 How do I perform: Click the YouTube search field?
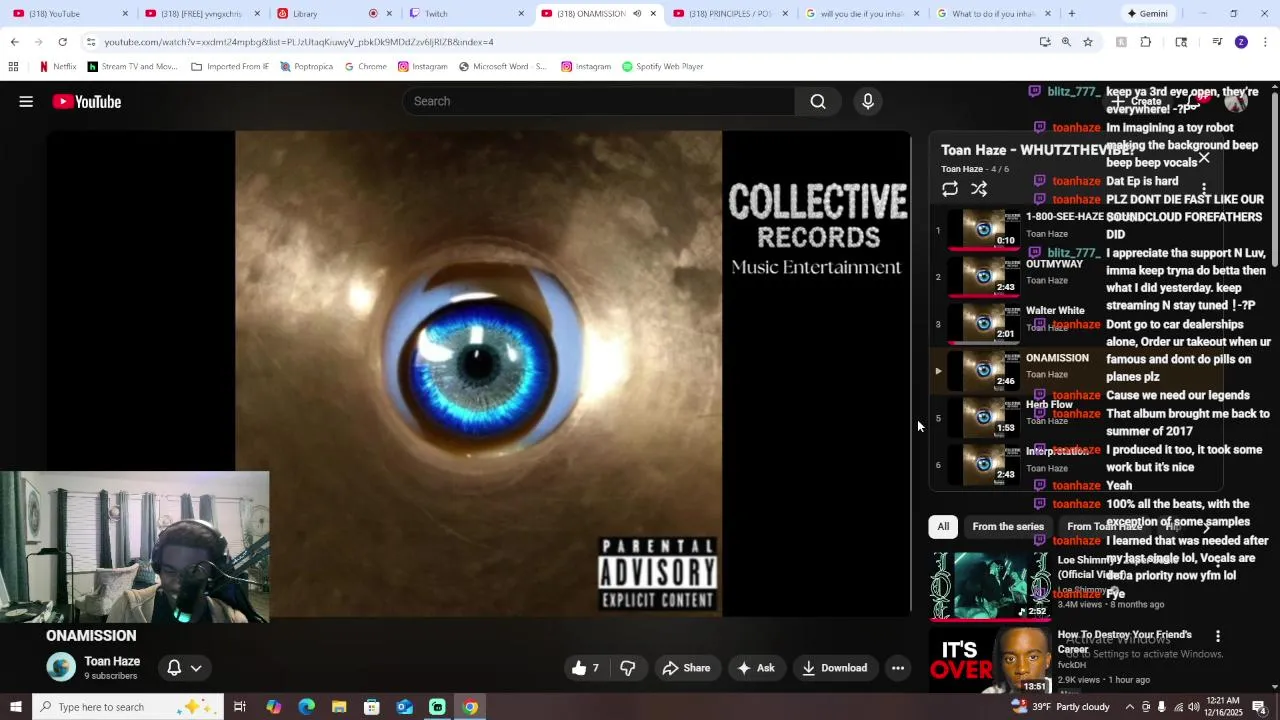click(600, 101)
